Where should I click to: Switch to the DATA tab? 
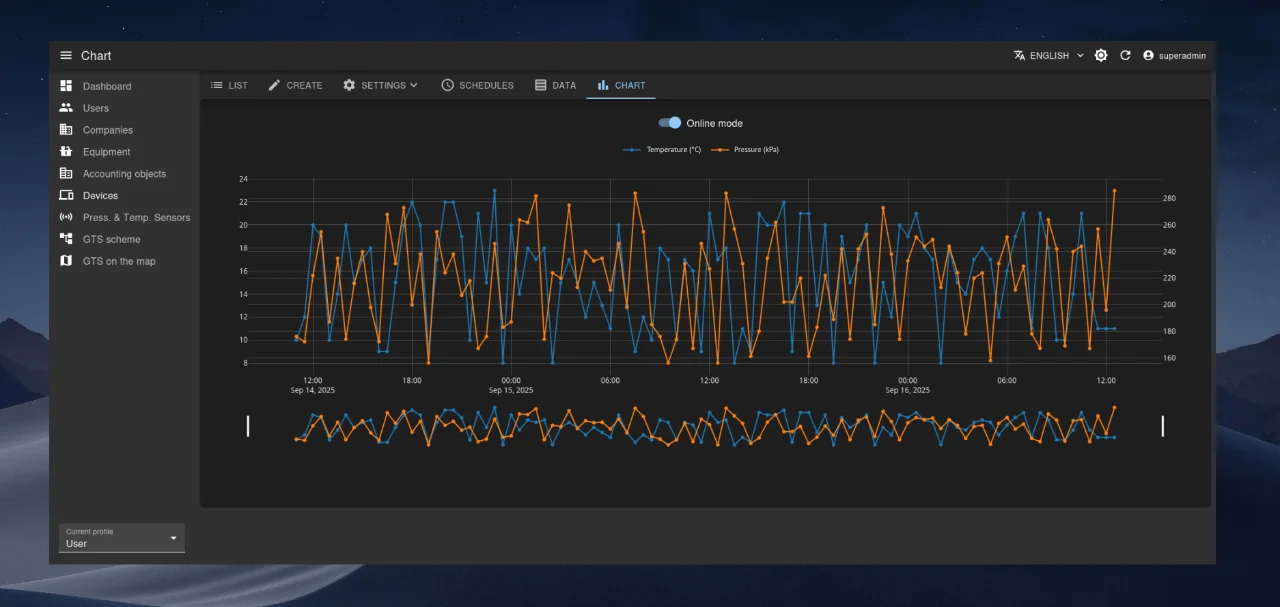[555, 86]
